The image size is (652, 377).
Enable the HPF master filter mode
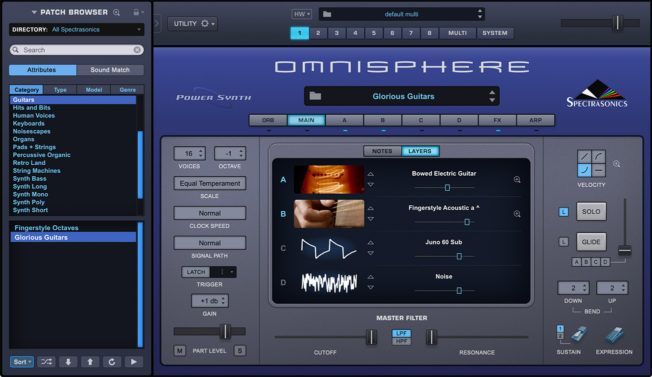(401, 341)
